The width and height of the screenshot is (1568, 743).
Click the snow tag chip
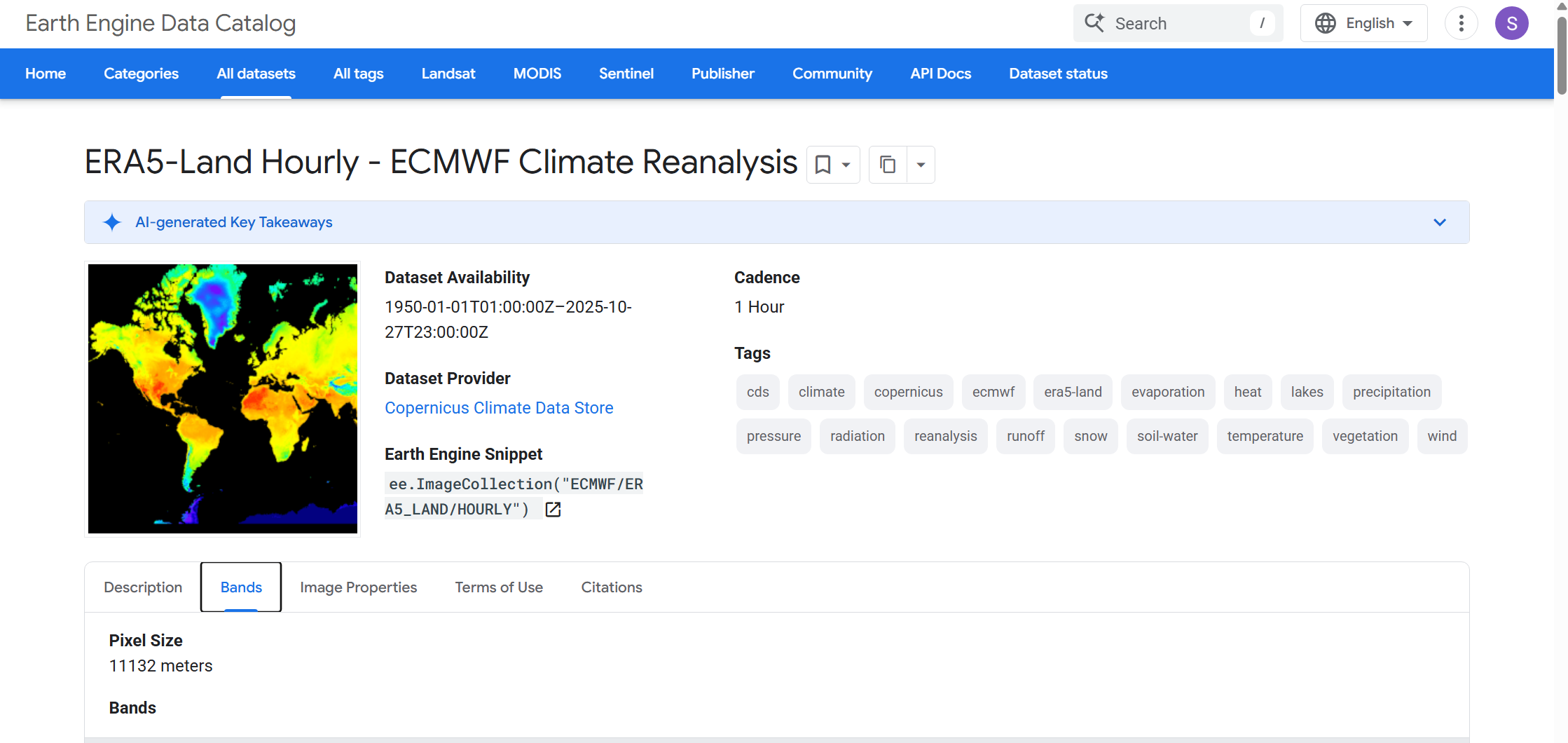(x=1091, y=437)
